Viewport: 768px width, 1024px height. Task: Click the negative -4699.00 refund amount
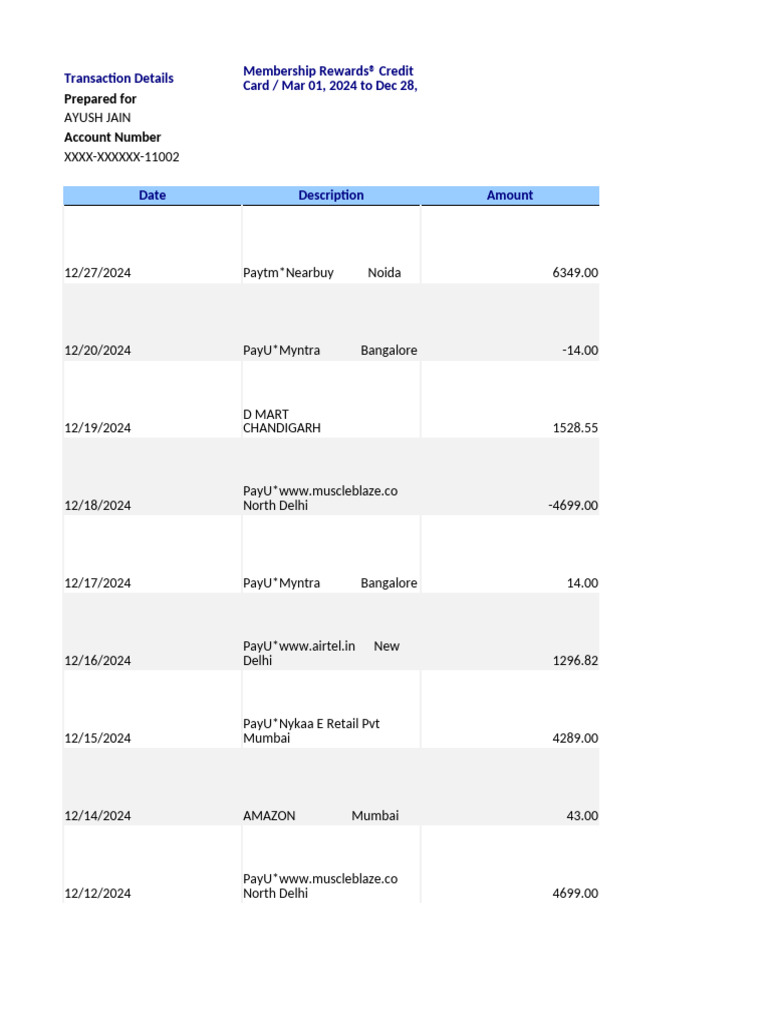573,506
